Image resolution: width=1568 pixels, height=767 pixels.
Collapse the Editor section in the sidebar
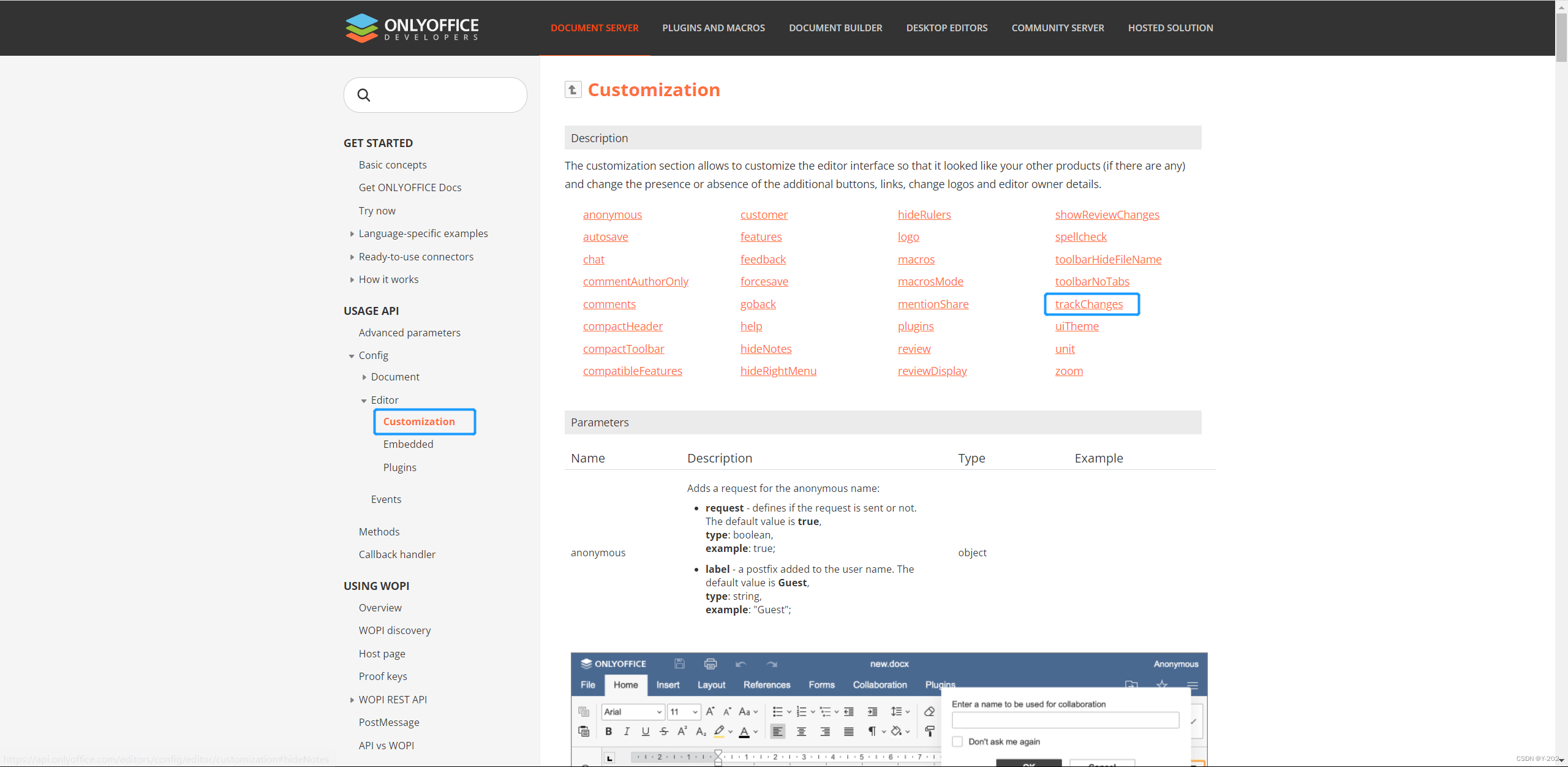coord(364,399)
